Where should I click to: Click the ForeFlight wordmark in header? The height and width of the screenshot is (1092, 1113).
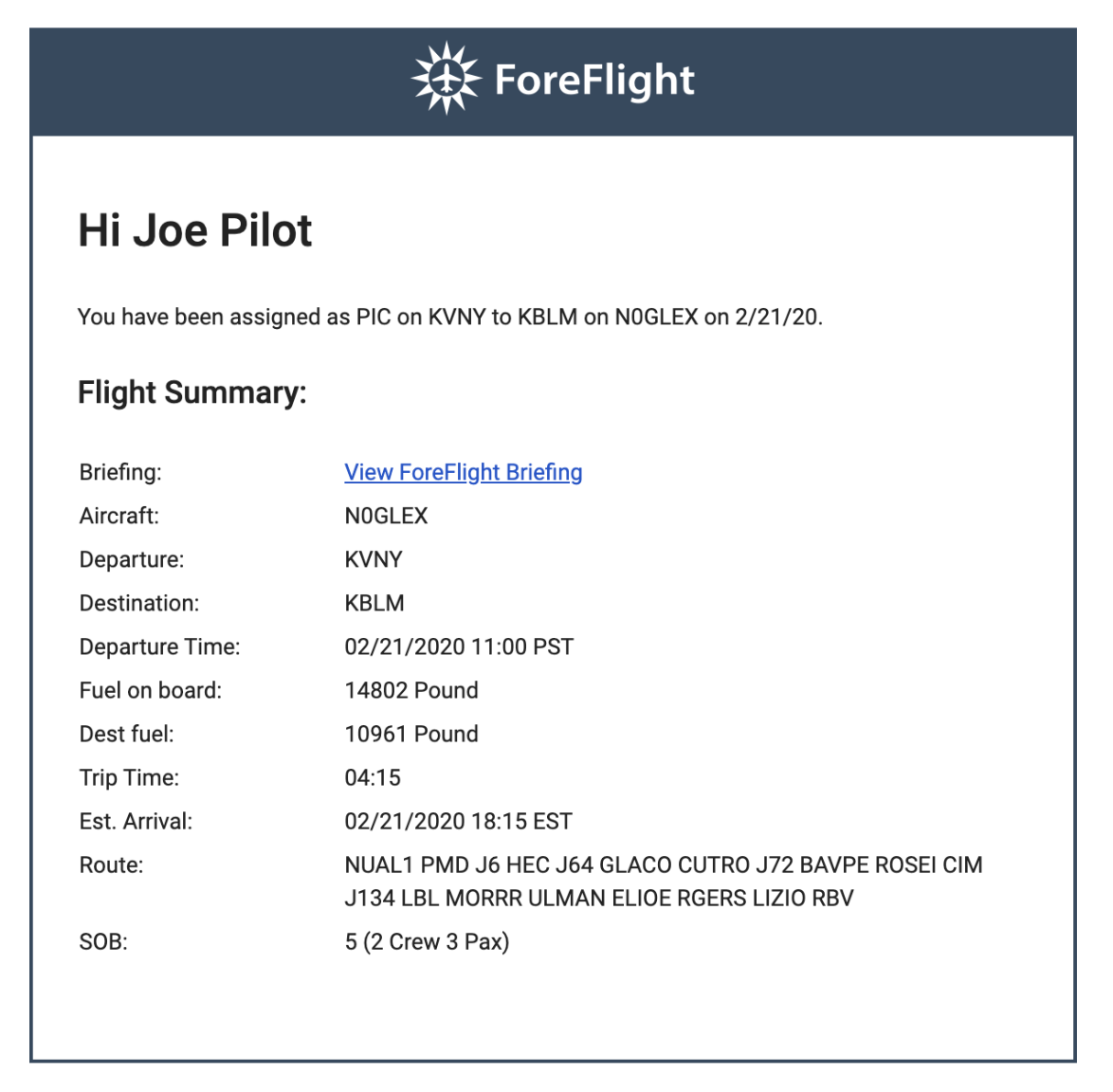594,81
